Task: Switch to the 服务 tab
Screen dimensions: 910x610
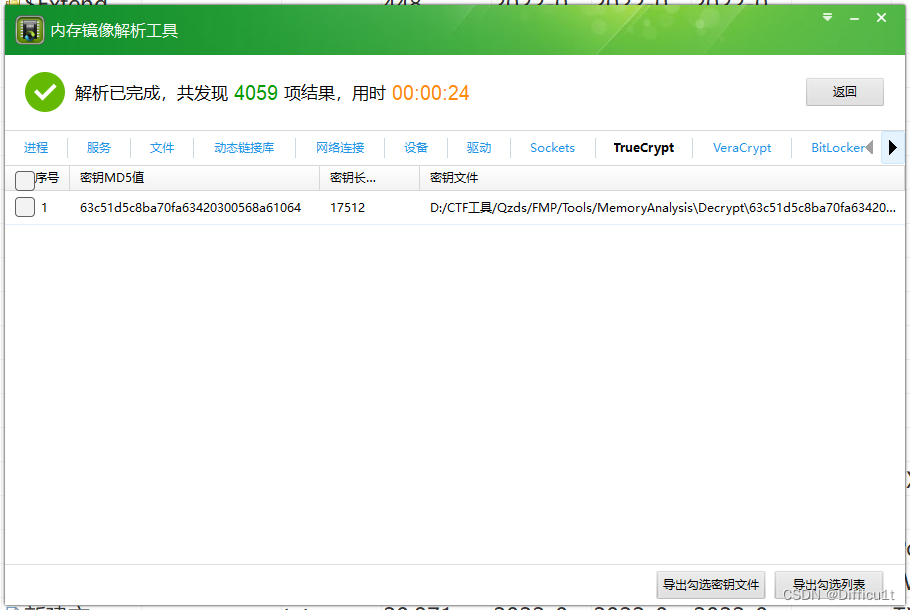Action: (99, 147)
